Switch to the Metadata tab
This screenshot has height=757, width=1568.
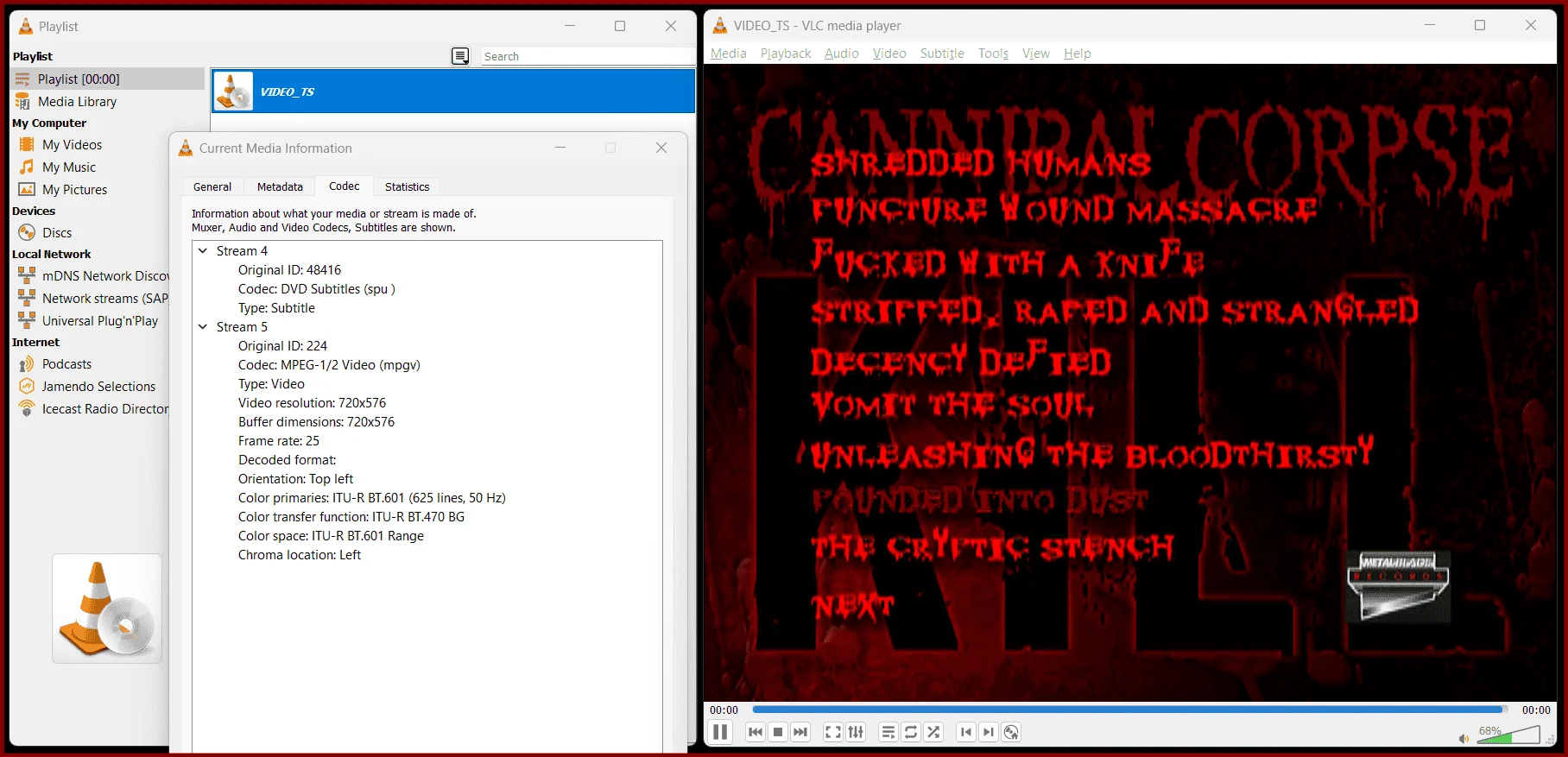[x=280, y=186]
